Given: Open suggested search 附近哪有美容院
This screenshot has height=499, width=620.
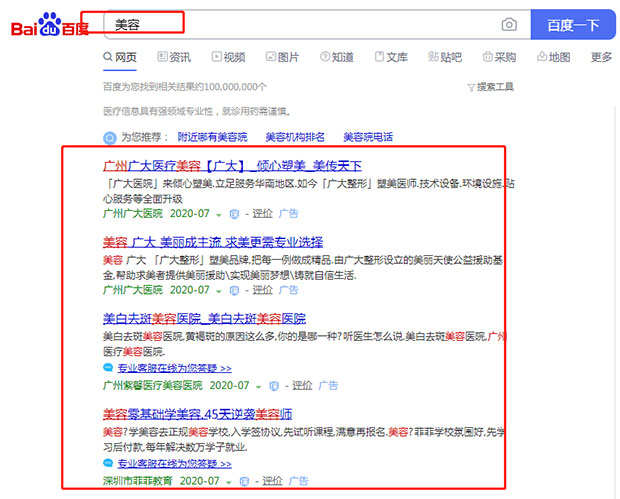Looking at the screenshot, I should pyautogui.click(x=212, y=137).
